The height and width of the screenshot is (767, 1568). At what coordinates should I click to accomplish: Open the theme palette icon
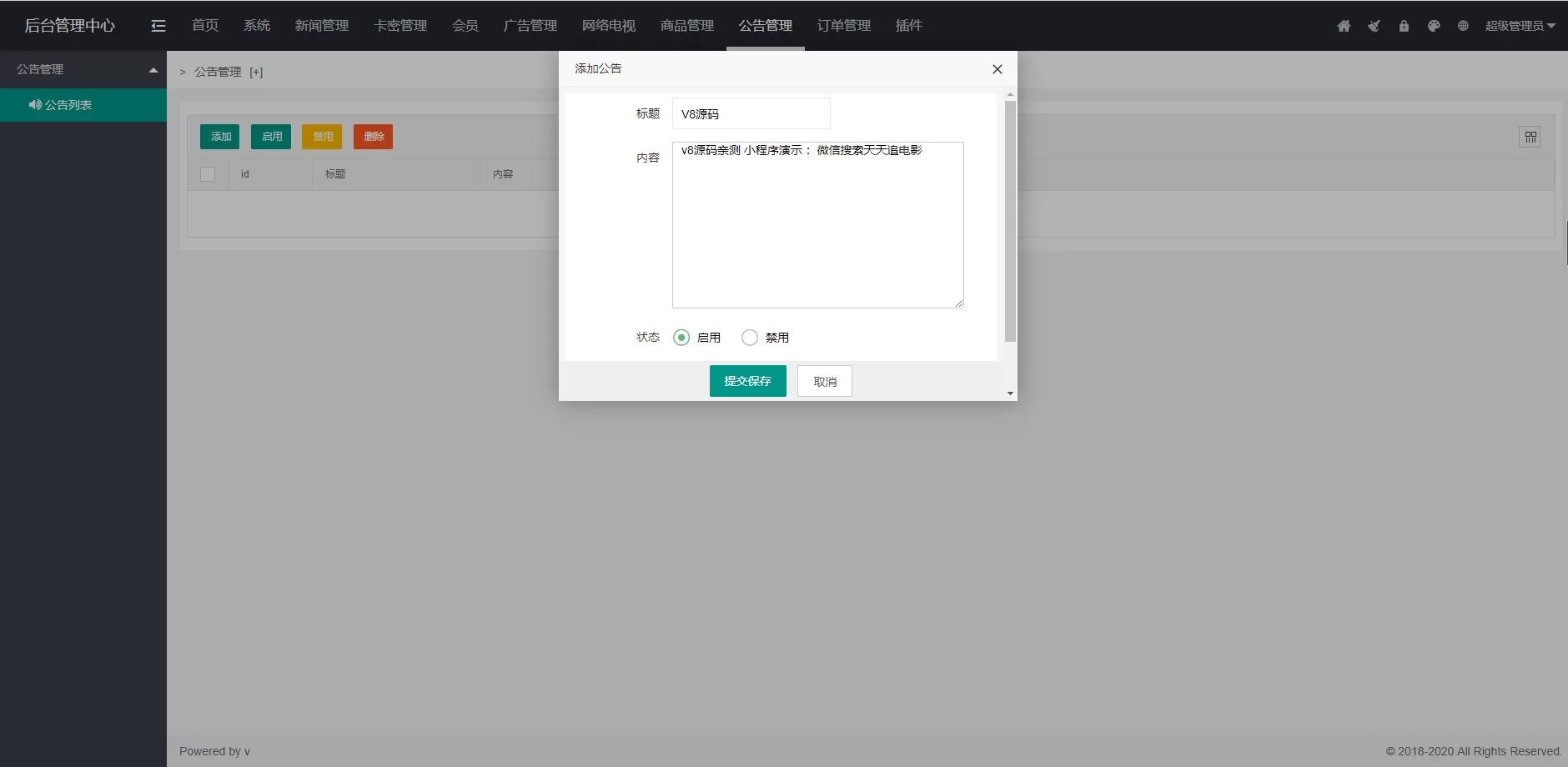[1434, 26]
